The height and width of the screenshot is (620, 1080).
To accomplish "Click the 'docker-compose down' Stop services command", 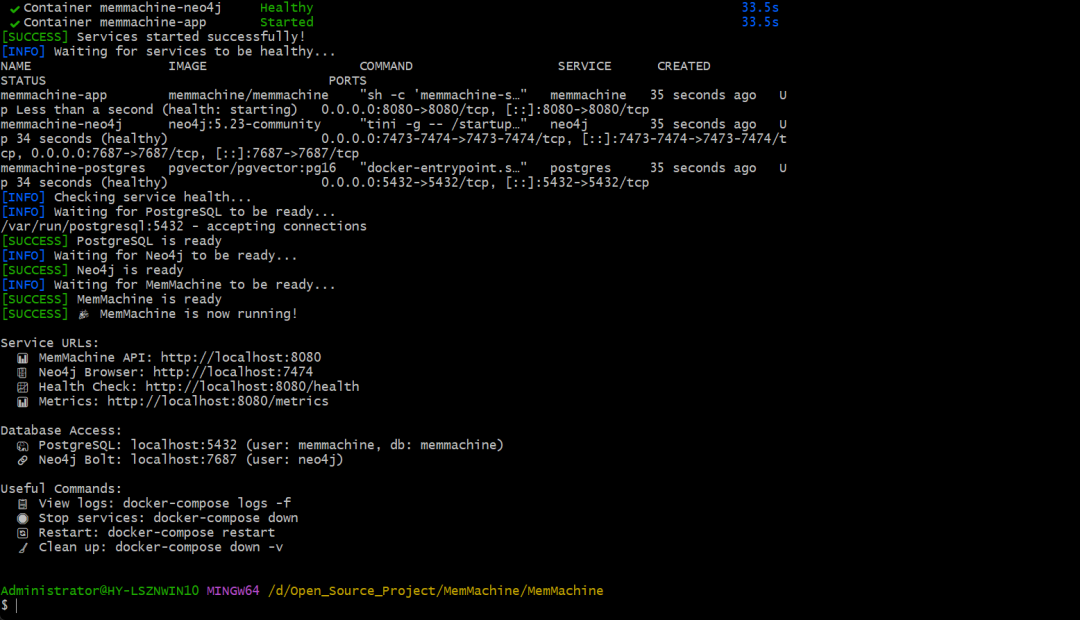I will tap(226, 518).
